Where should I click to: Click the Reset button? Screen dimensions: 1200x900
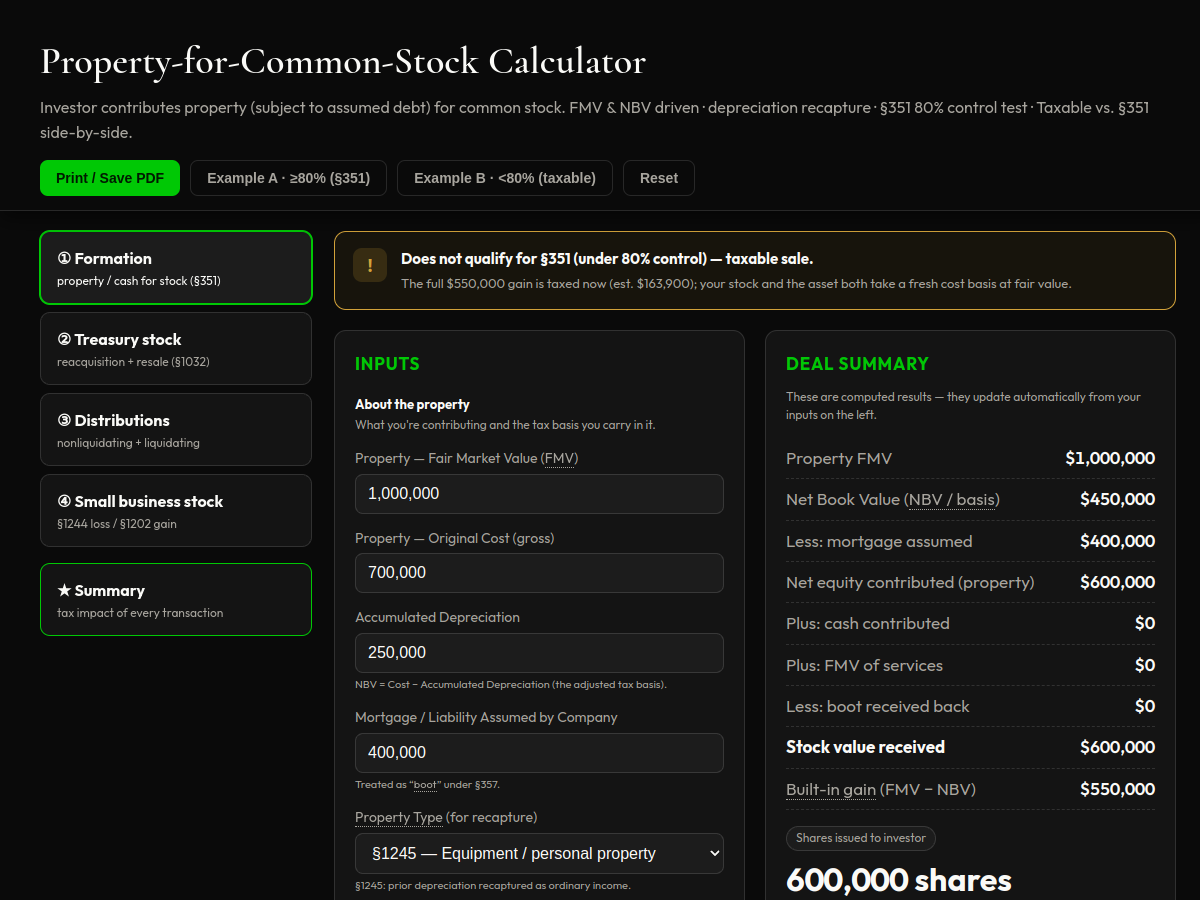tap(659, 178)
